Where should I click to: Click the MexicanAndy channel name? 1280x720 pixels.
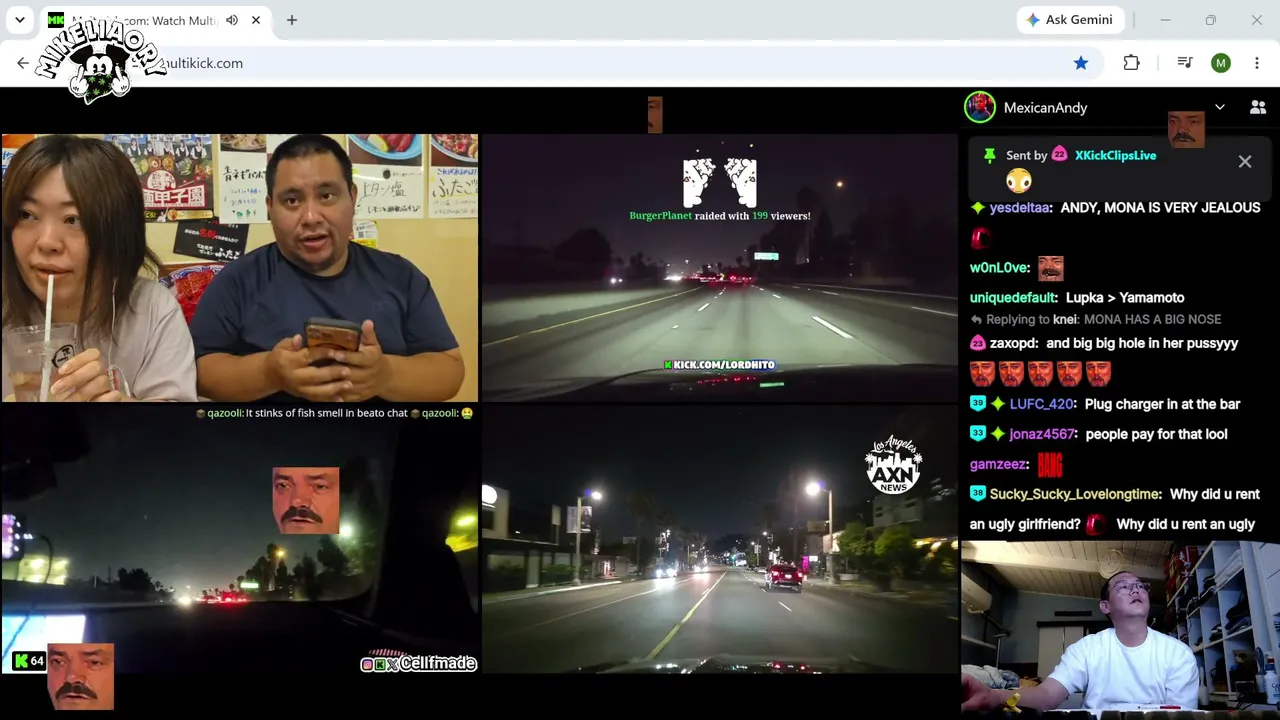pyautogui.click(x=1045, y=108)
